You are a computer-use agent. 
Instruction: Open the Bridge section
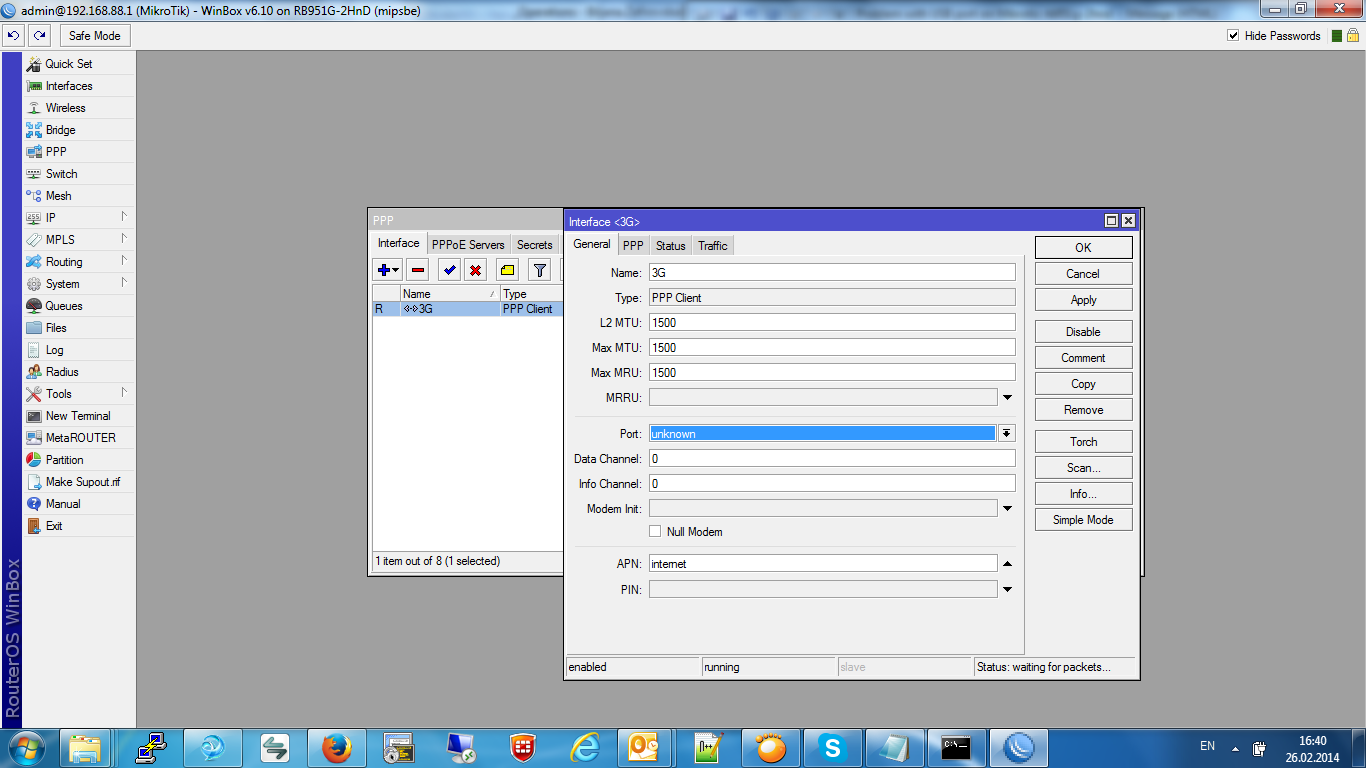point(78,130)
